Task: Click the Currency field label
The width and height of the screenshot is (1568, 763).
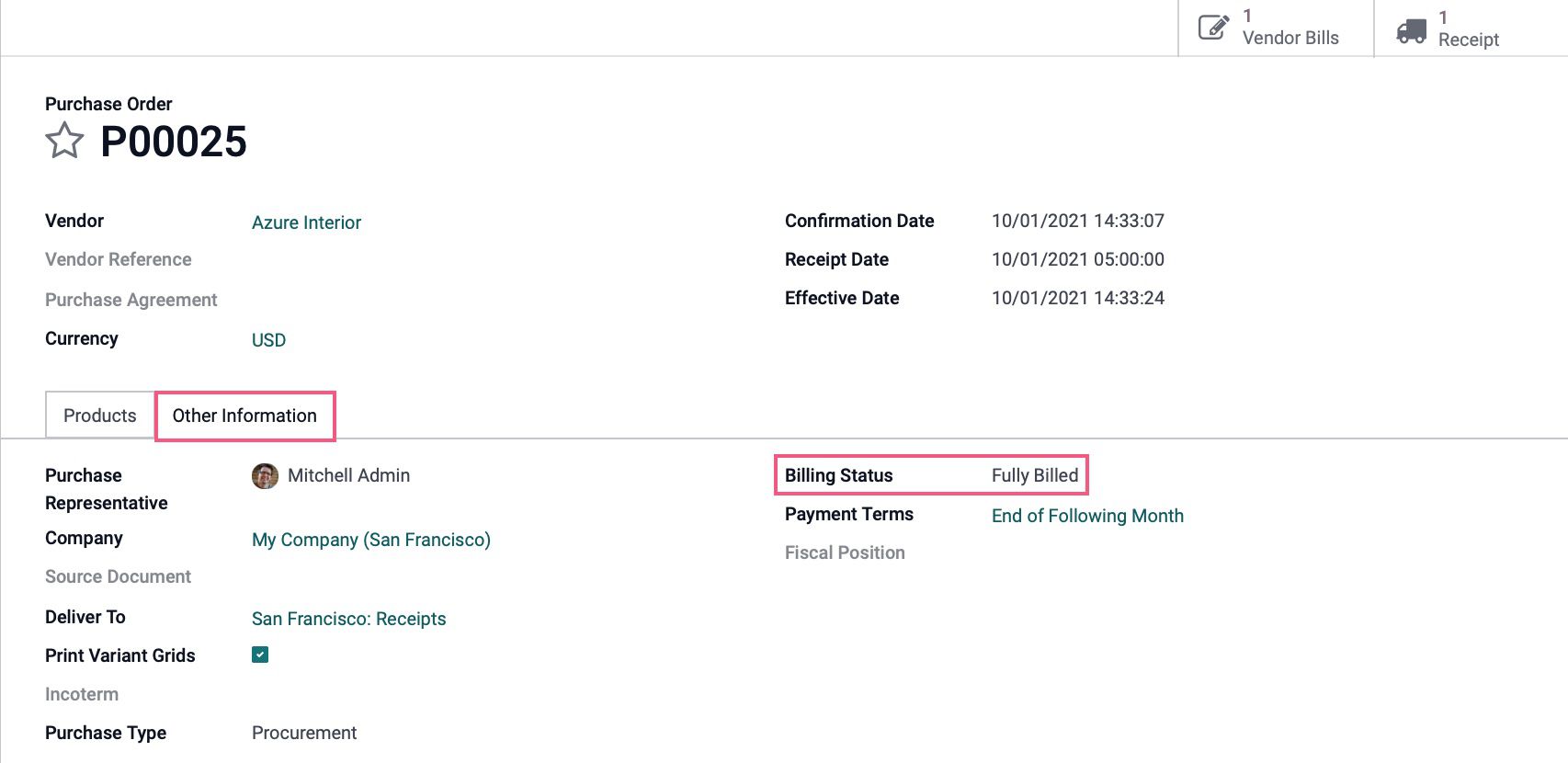Action: (x=82, y=338)
